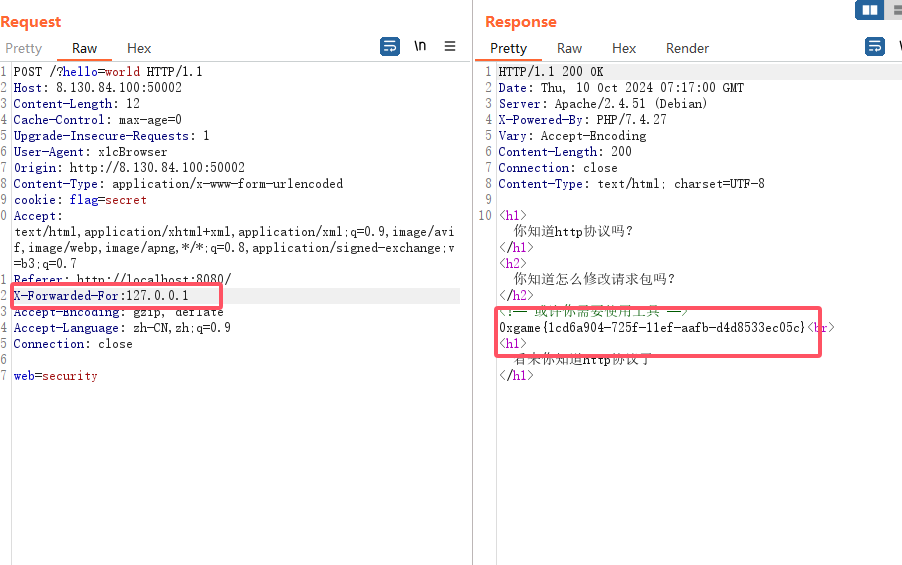
Task: Select the side-by-side layout icon
Action: coord(869,10)
